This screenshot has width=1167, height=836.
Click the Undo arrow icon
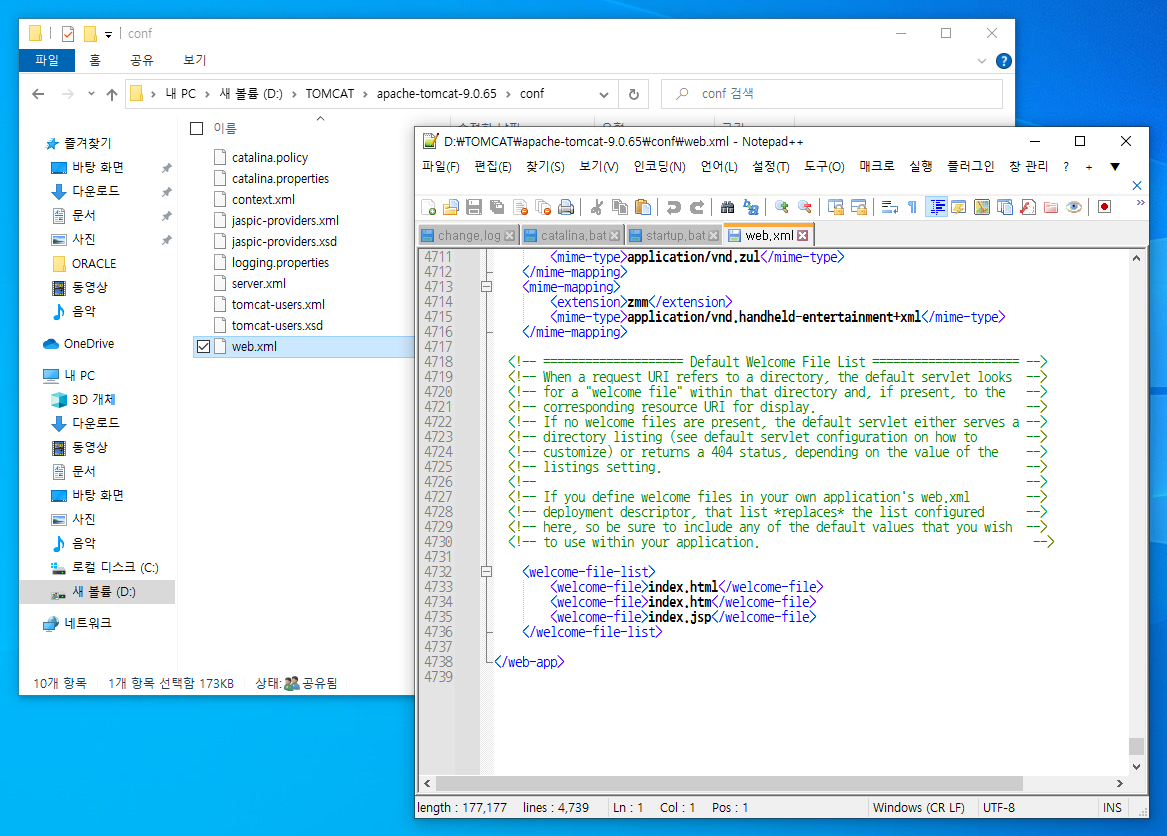[673, 207]
